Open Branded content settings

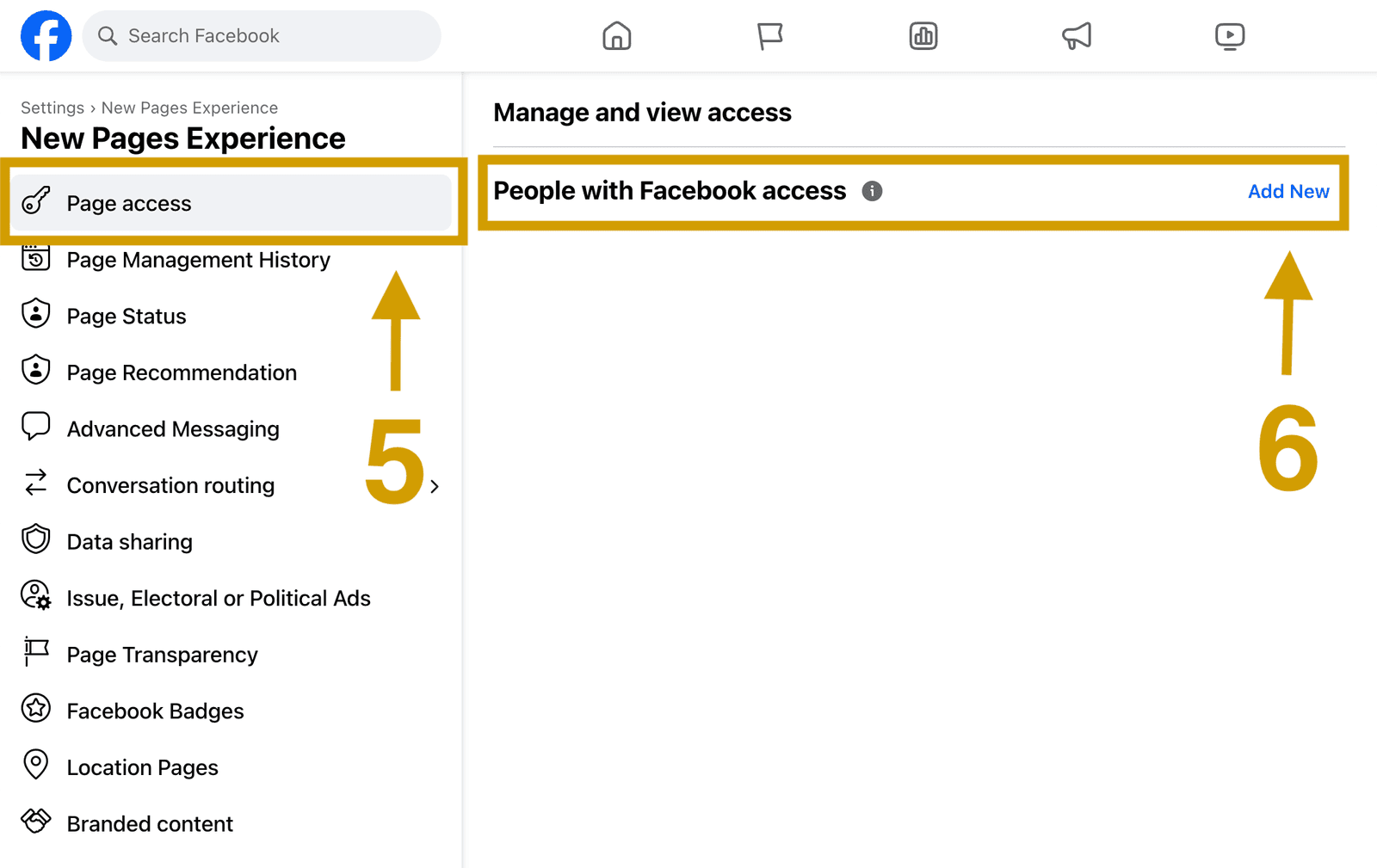click(x=150, y=823)
